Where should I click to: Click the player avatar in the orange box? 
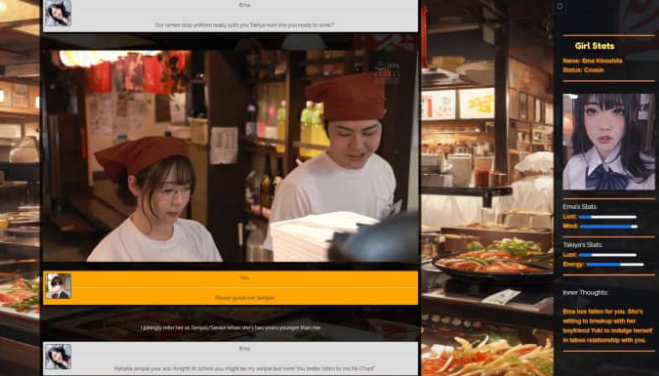pos(58,286)
